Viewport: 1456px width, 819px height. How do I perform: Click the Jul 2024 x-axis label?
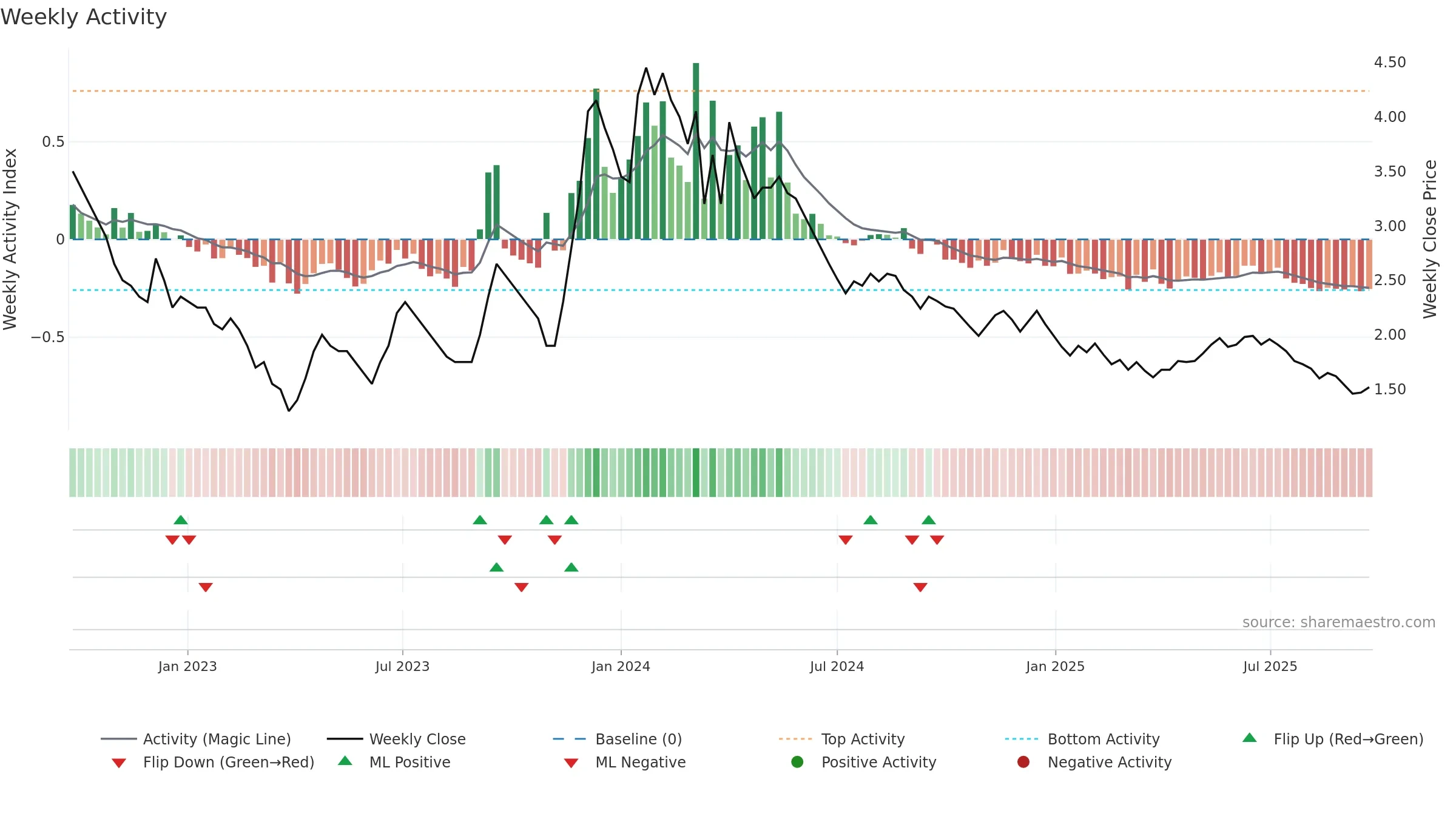pyautogui.click(x=837, y=667)
